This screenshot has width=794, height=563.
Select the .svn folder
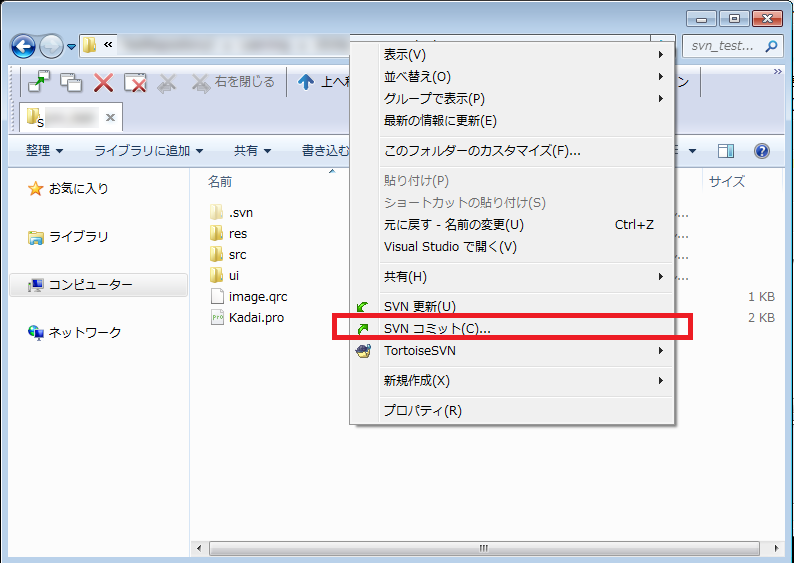click(231, 213)
